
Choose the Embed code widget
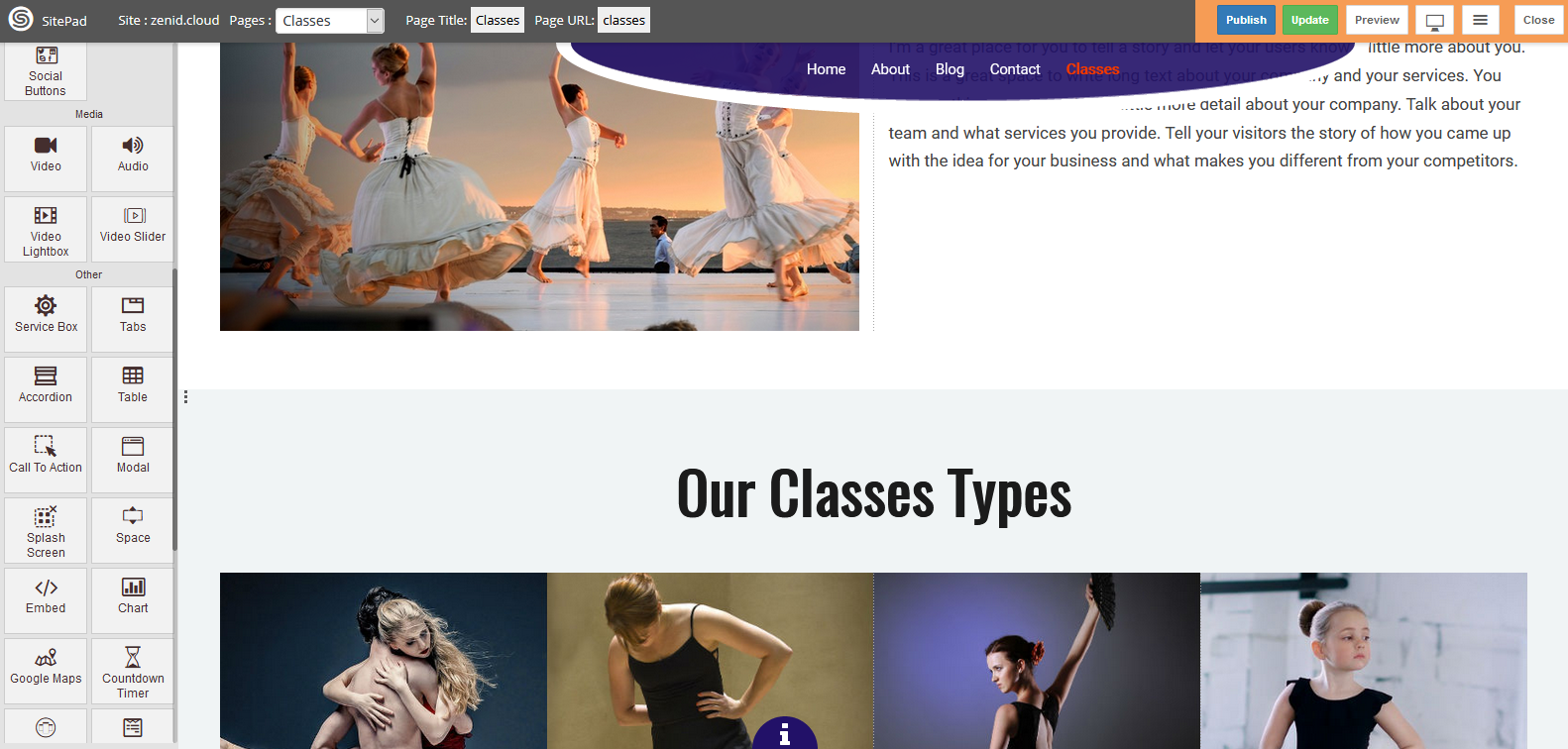46,600
